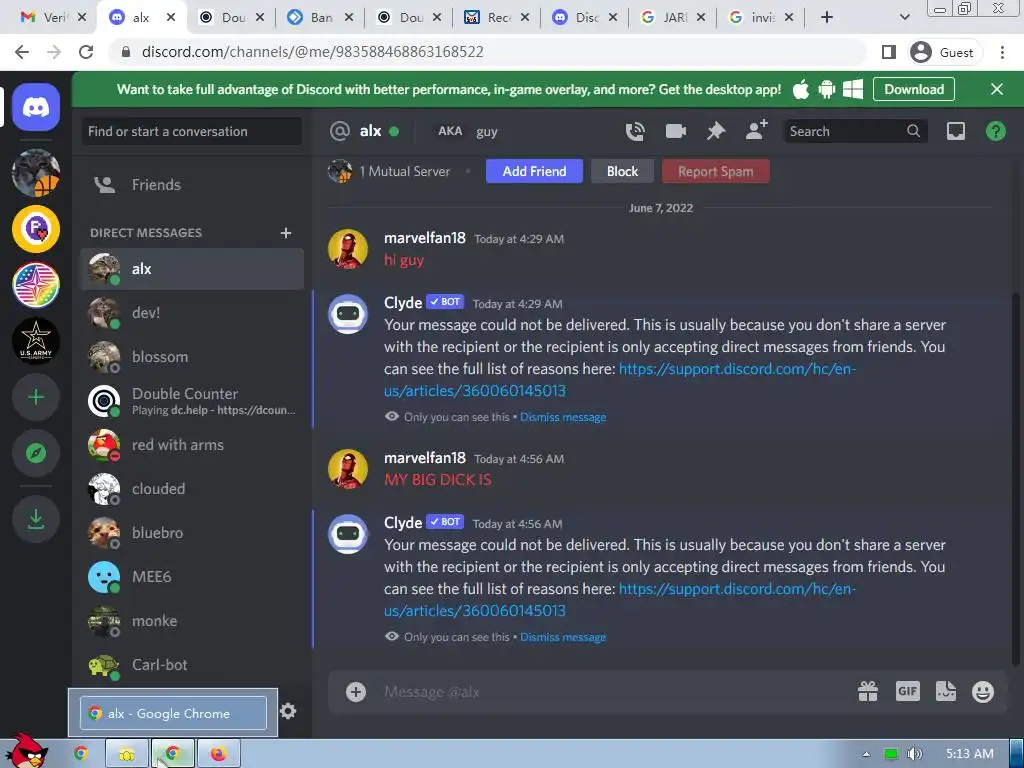The width and height of the screenshot is (1024, 768).
Task: Open DM with Carl-bot
Action: [x=192, y=665]
